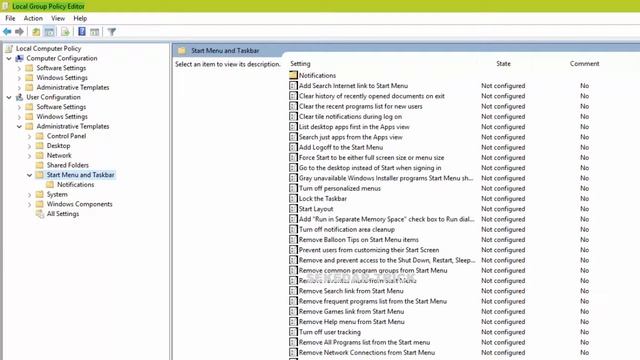Select 'Remove Help menu from Start Menu' setting

[x=352, y=322]
